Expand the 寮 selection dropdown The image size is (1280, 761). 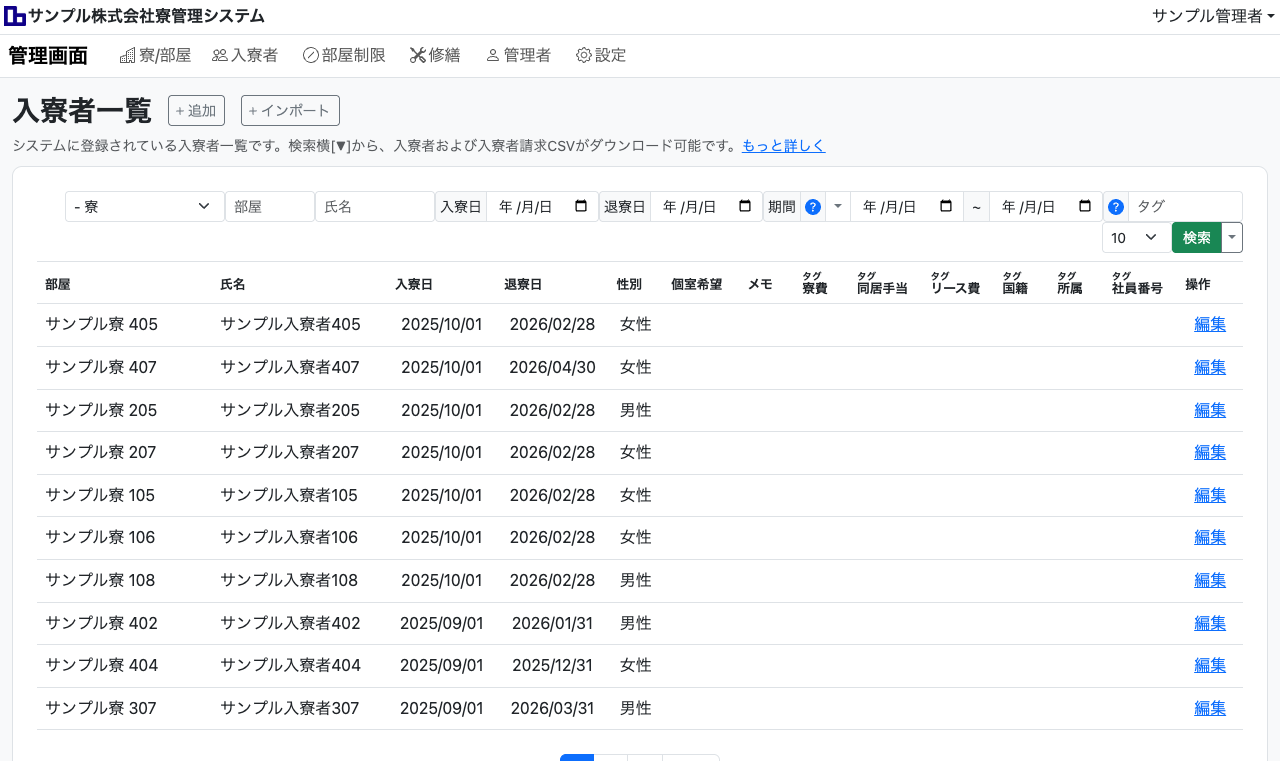point(145,207)
